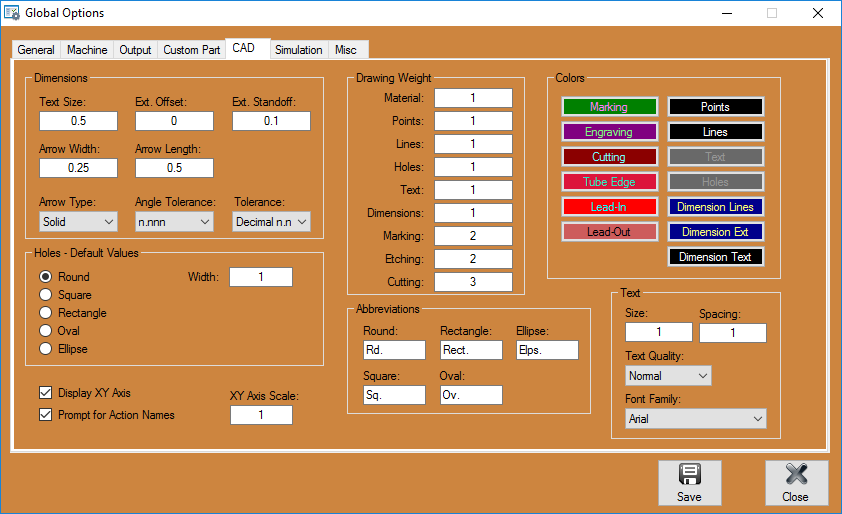This screenshot has width=842, height=514.
Task: Click the red Lead-In color swatch
Action: [609, 207]
